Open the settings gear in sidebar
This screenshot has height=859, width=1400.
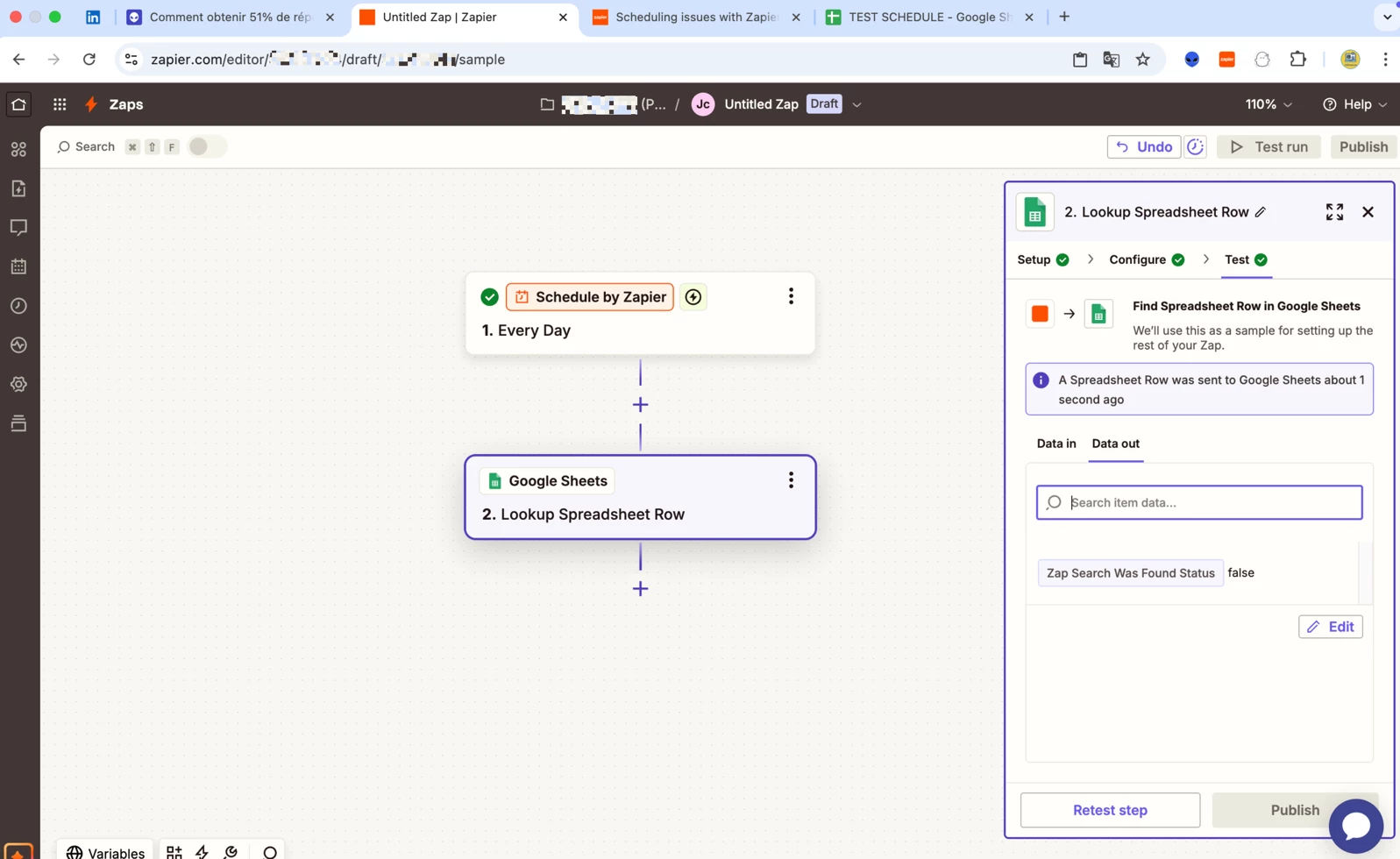coord(18,384)
